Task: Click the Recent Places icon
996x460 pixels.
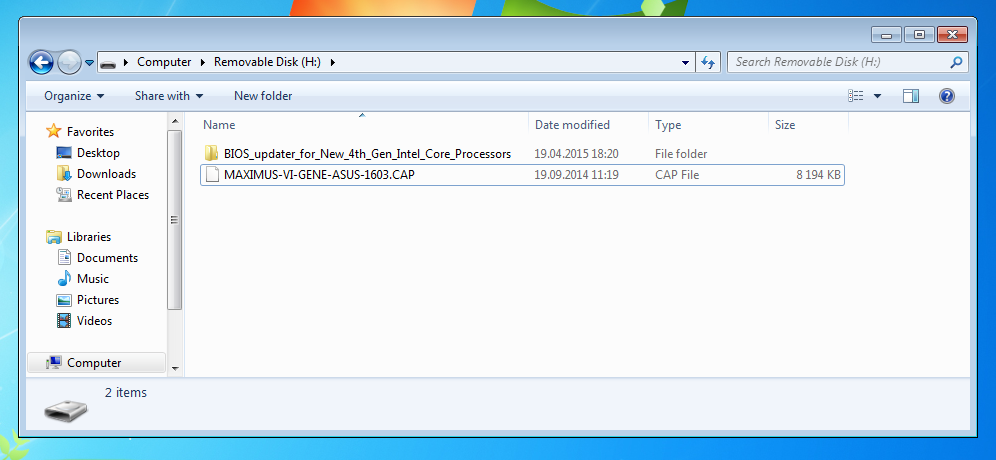Action: 64,194
